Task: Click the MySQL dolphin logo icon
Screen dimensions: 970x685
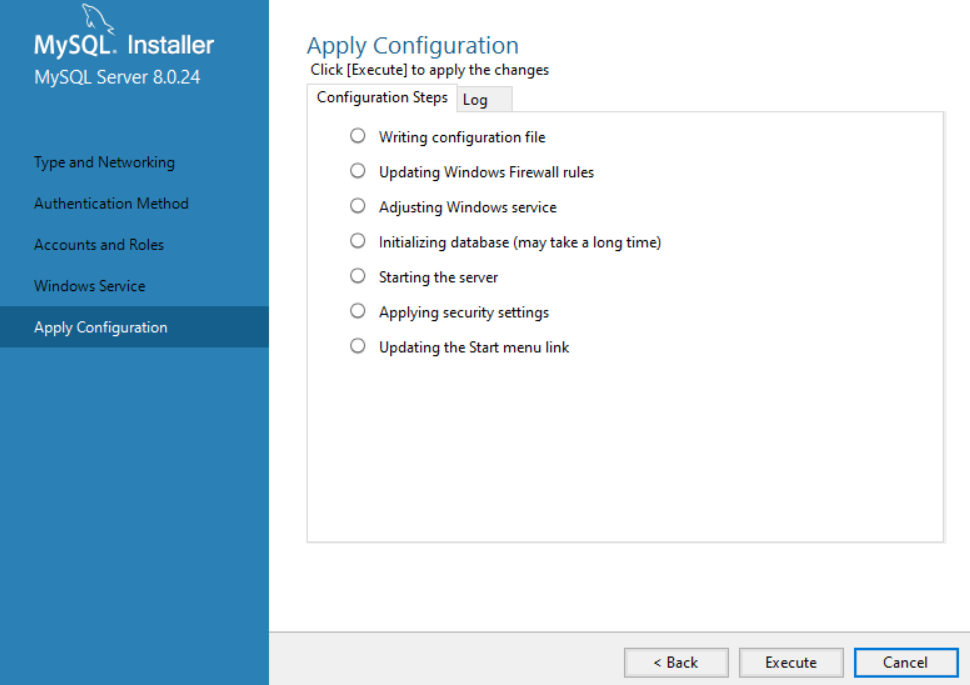Action: [x=98, y=18]
